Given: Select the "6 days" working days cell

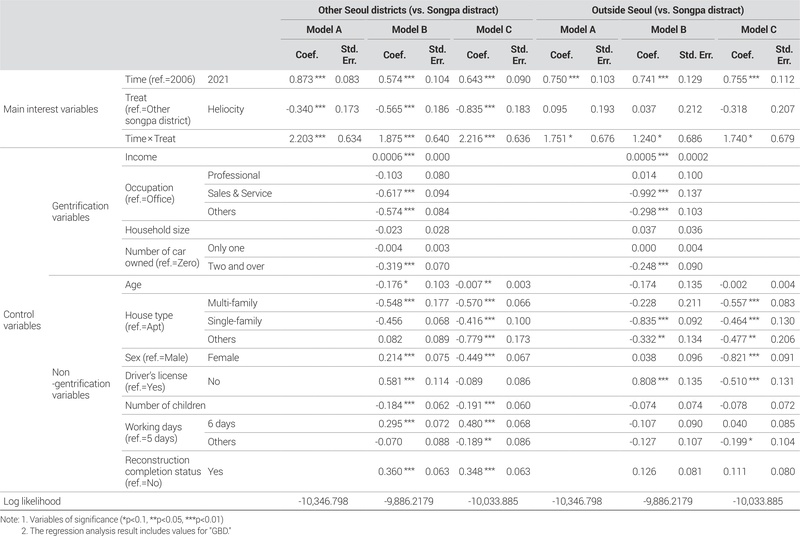Looking at the screenshot, I should click(221, 423).
